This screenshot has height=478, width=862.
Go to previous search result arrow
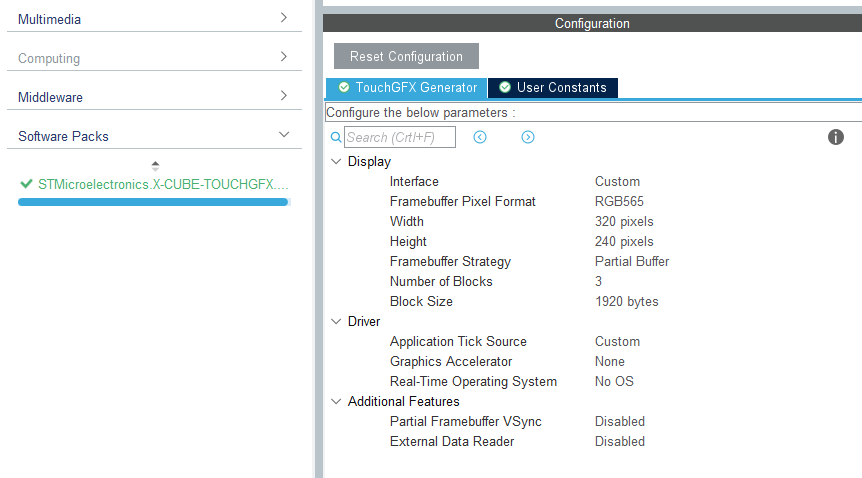[x=480, y=137]
